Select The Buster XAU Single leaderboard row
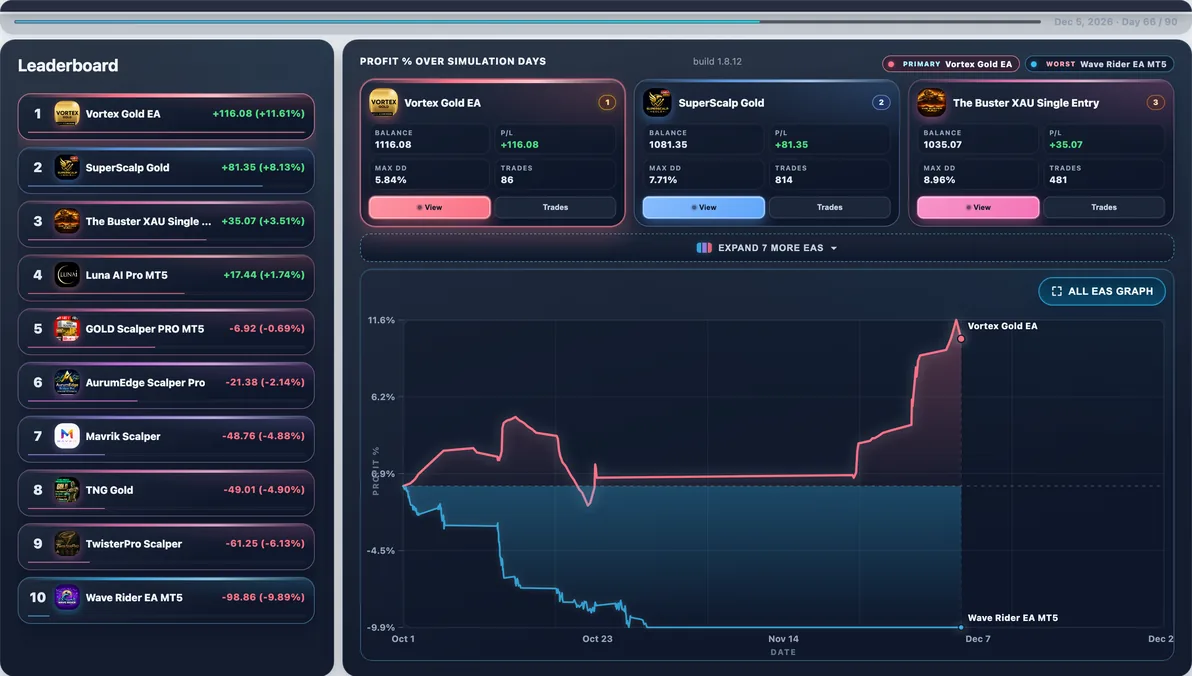This screenshot has width=1192, height=676. pyautogui.click(x=166, y=224)
